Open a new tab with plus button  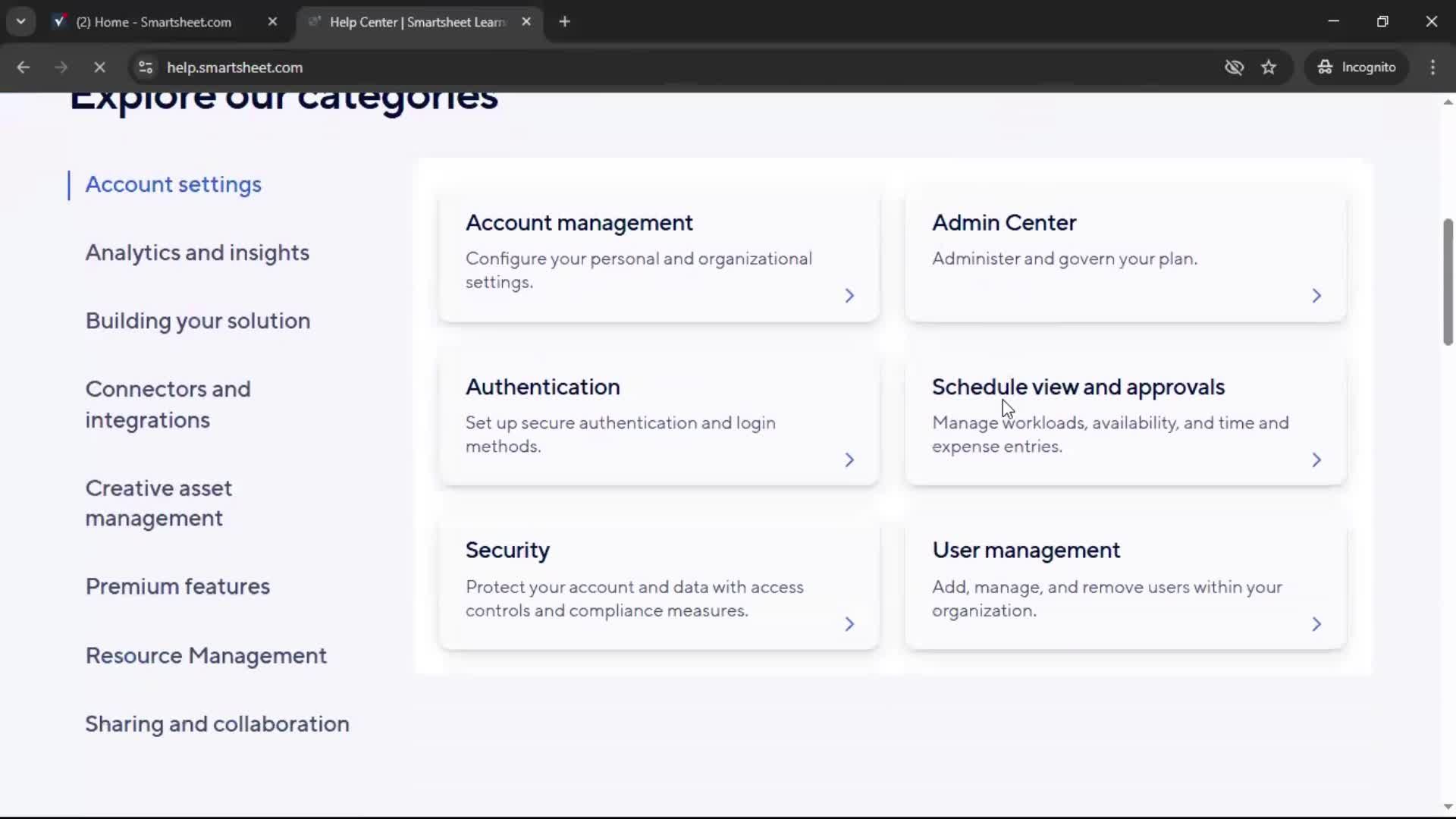click(x=564, y=22)
